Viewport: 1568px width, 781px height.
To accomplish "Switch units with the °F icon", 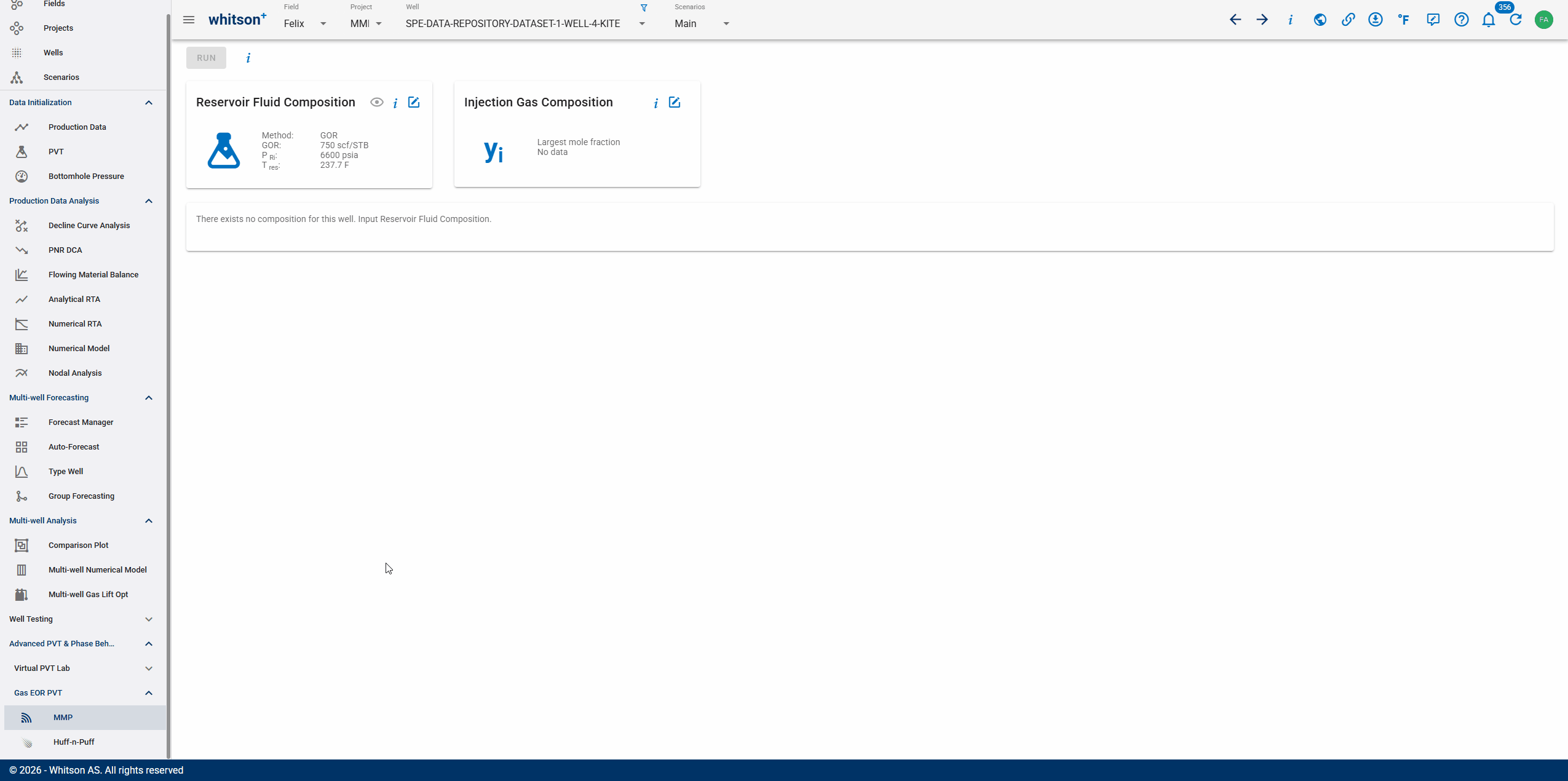I will coord(1404,20).
